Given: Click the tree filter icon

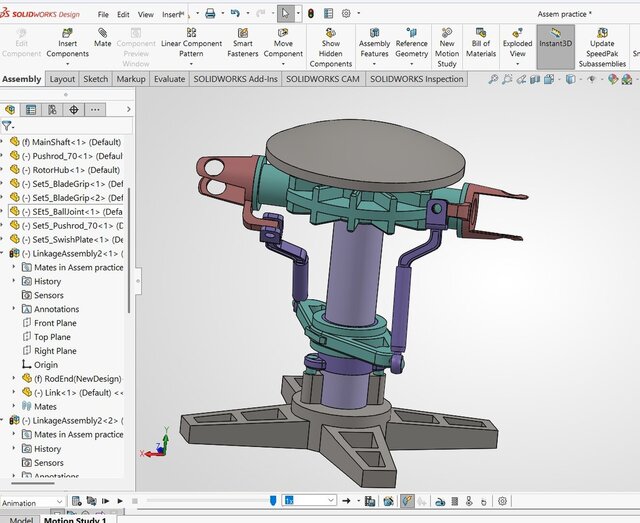Looking at the screenshot, I should [x=7, y=126].
